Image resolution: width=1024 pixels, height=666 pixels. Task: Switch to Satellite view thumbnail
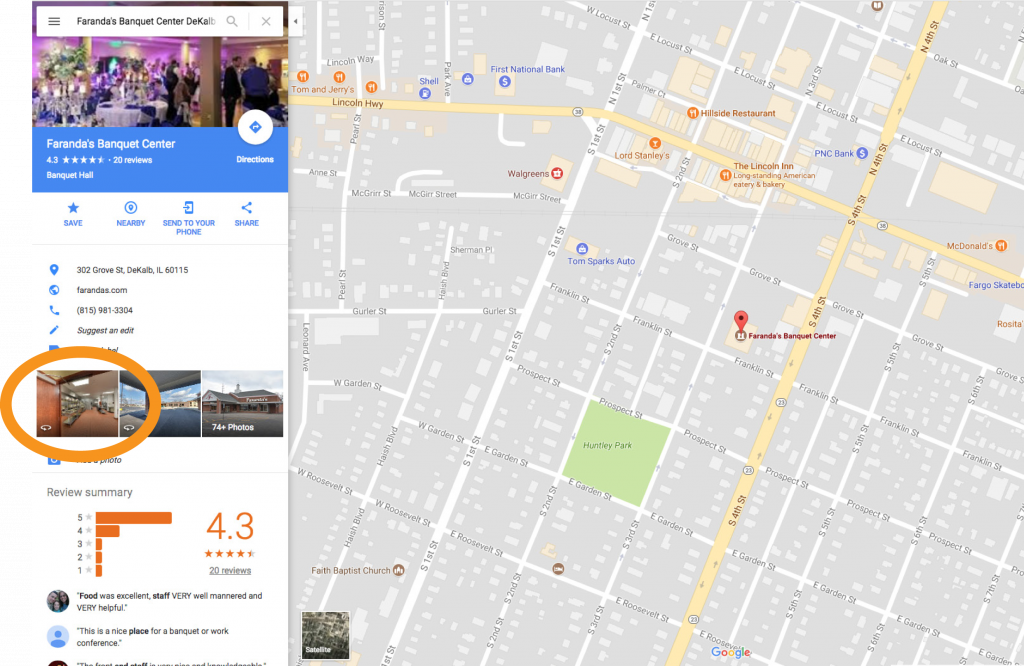point(325,635)
